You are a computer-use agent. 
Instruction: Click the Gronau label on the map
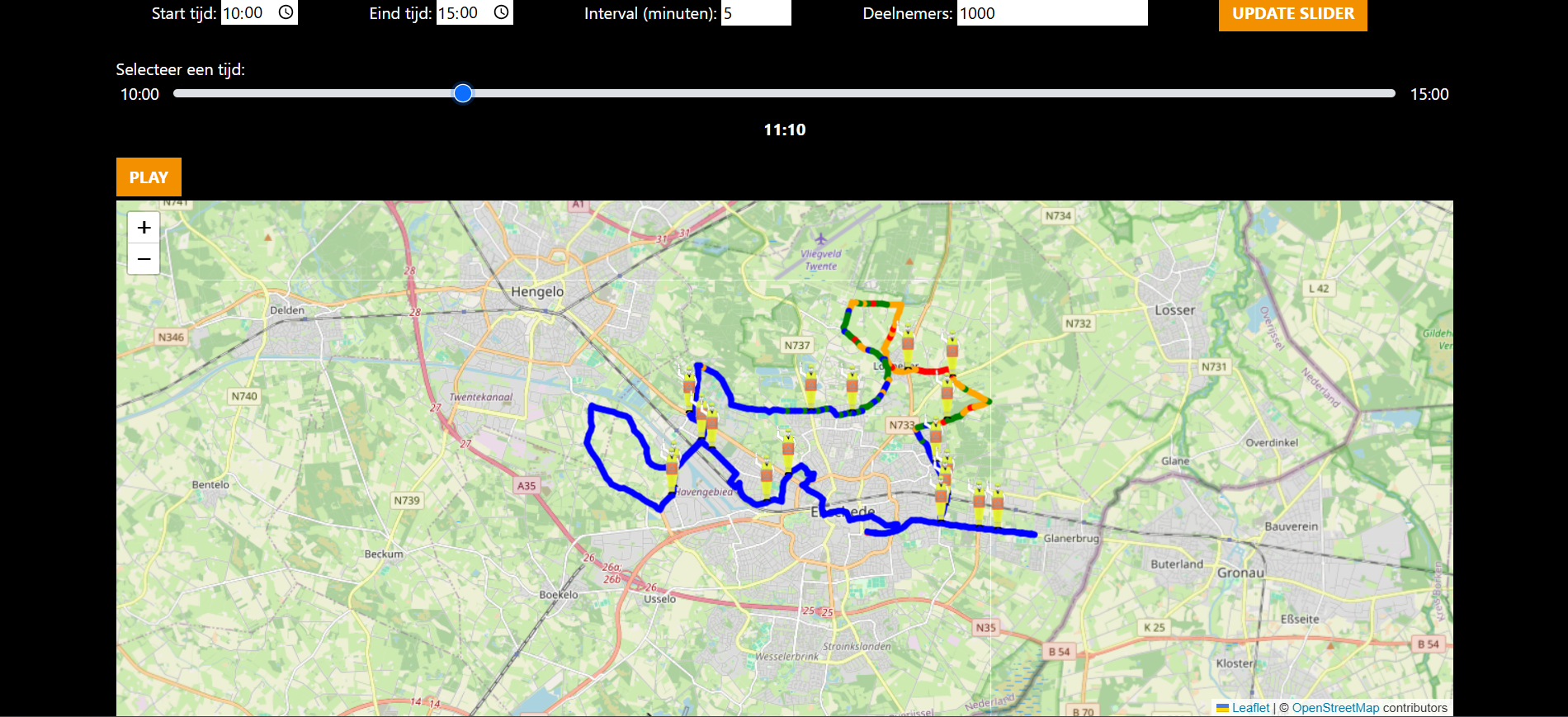click(x=1240, y=573)
